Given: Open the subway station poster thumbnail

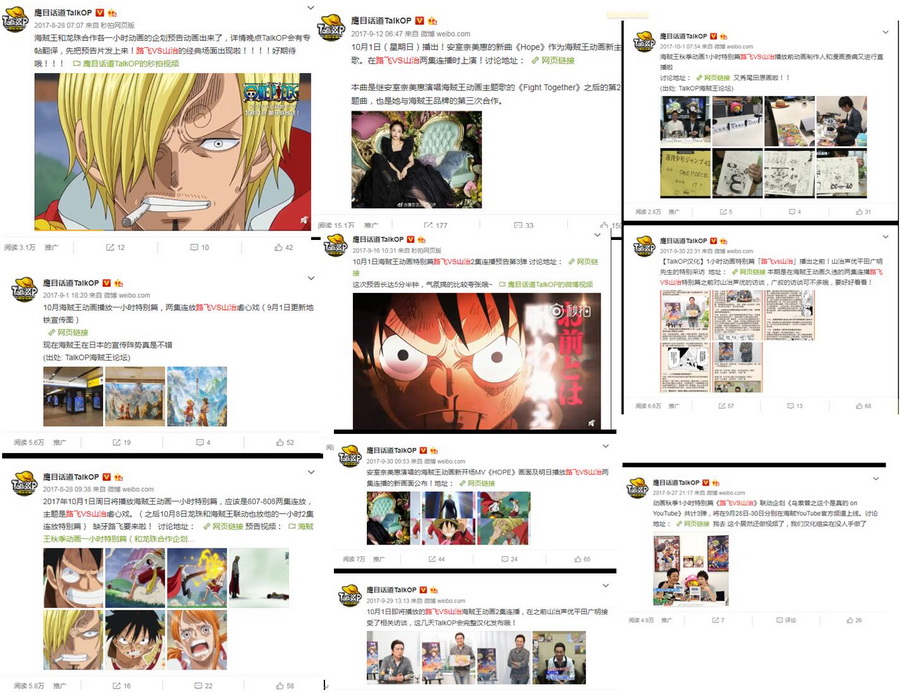Looking at the screenshot, I should coord(73,396).
